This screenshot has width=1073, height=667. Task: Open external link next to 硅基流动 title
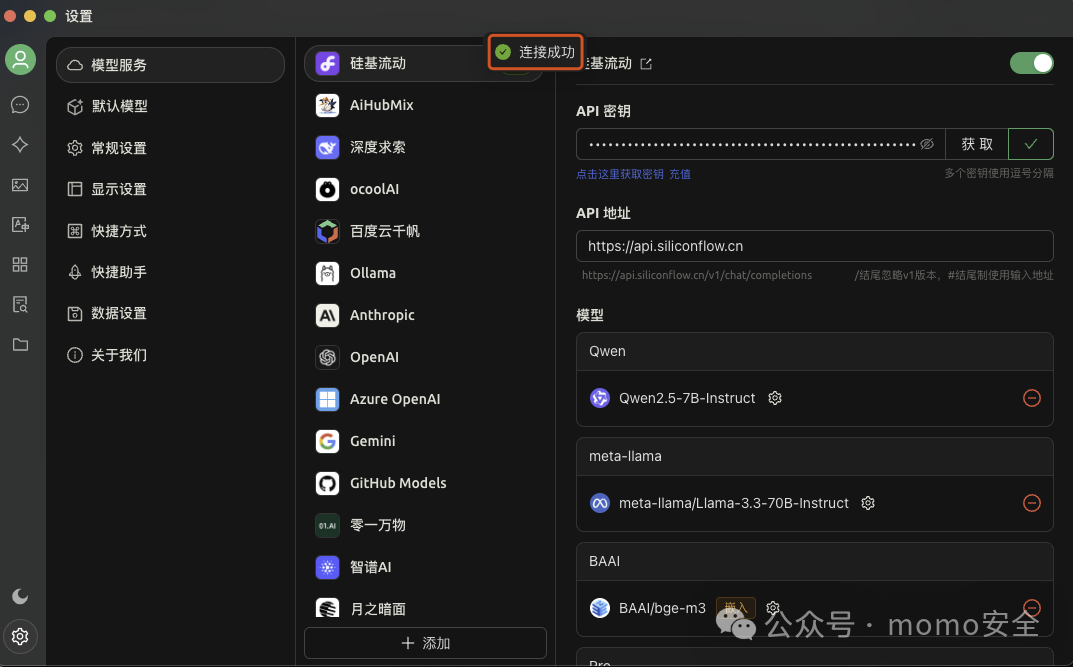tap(646, 64)
